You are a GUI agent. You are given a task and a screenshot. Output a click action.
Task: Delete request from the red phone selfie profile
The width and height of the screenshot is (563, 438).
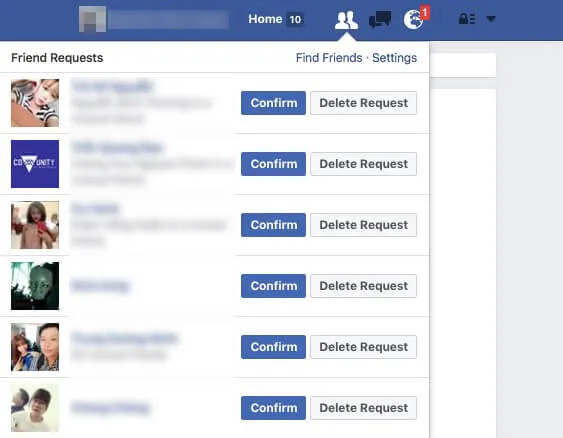pyautogui.click(x=363, y=225)
